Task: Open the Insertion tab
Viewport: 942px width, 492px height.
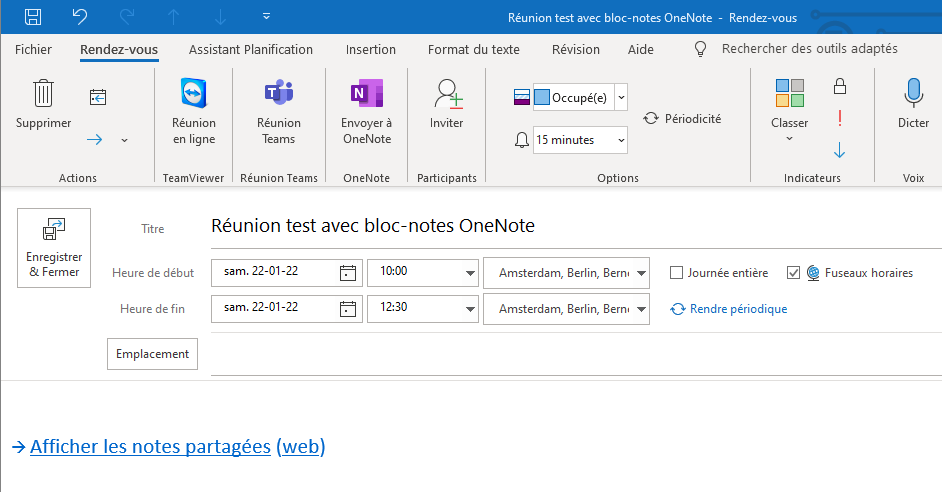Action: (371, 49)
